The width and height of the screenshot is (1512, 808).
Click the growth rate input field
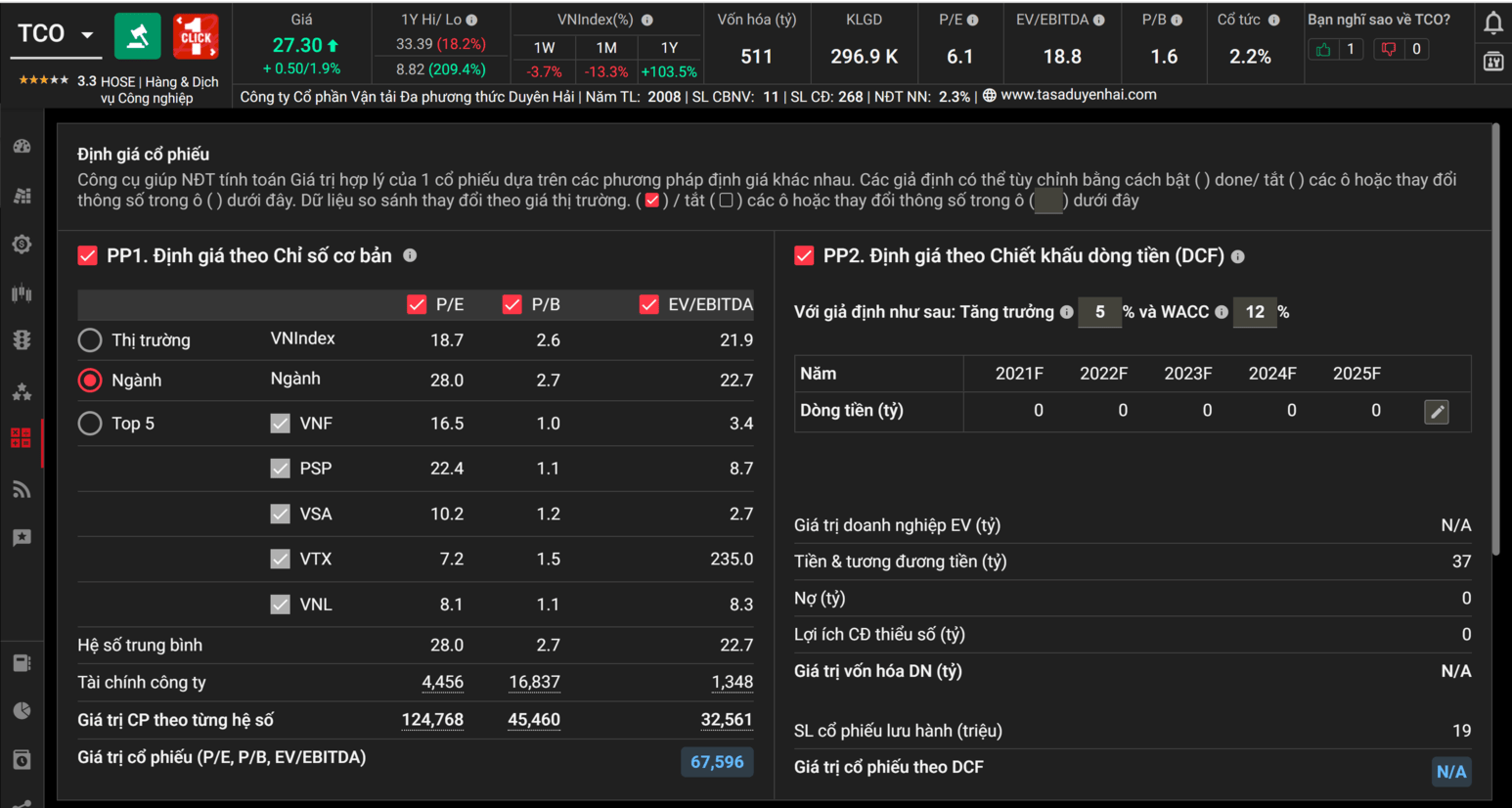(x=1099, y=312)
